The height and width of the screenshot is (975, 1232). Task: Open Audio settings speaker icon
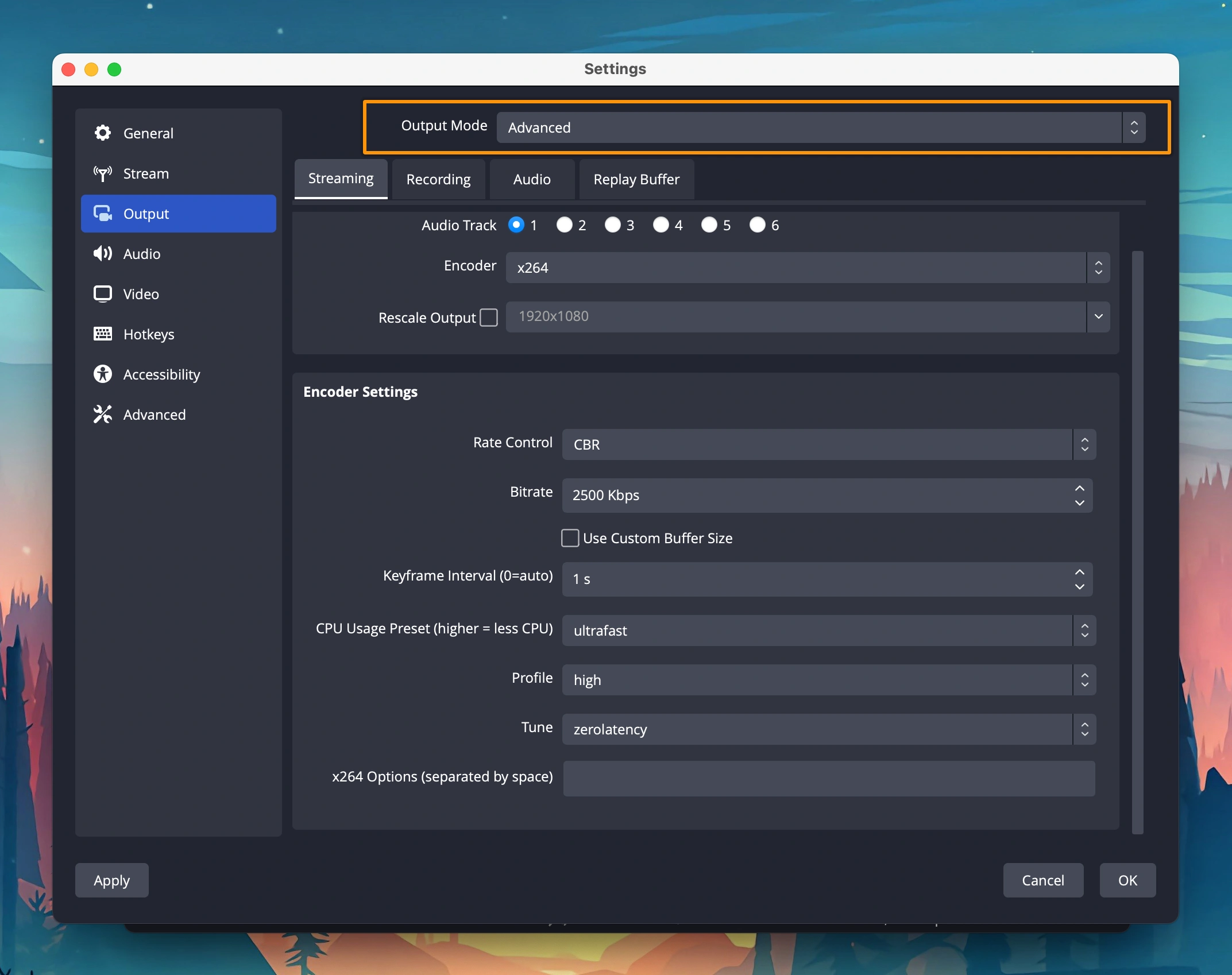coord(103,254)
